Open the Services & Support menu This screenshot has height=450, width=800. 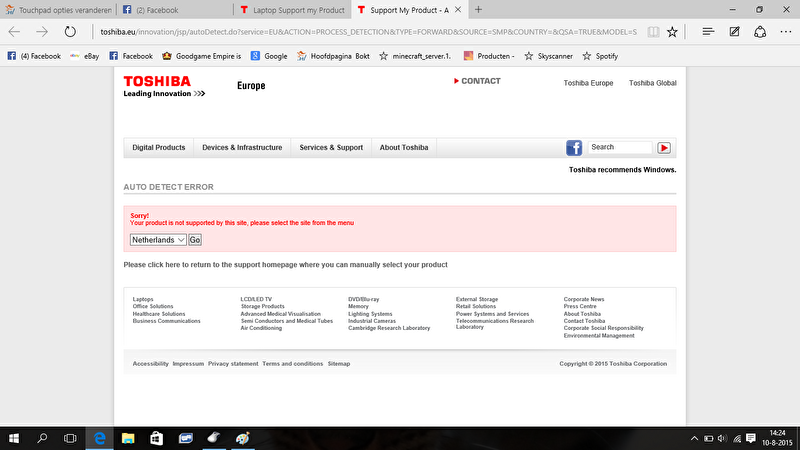pyautogui.click(x=331, y=148)
